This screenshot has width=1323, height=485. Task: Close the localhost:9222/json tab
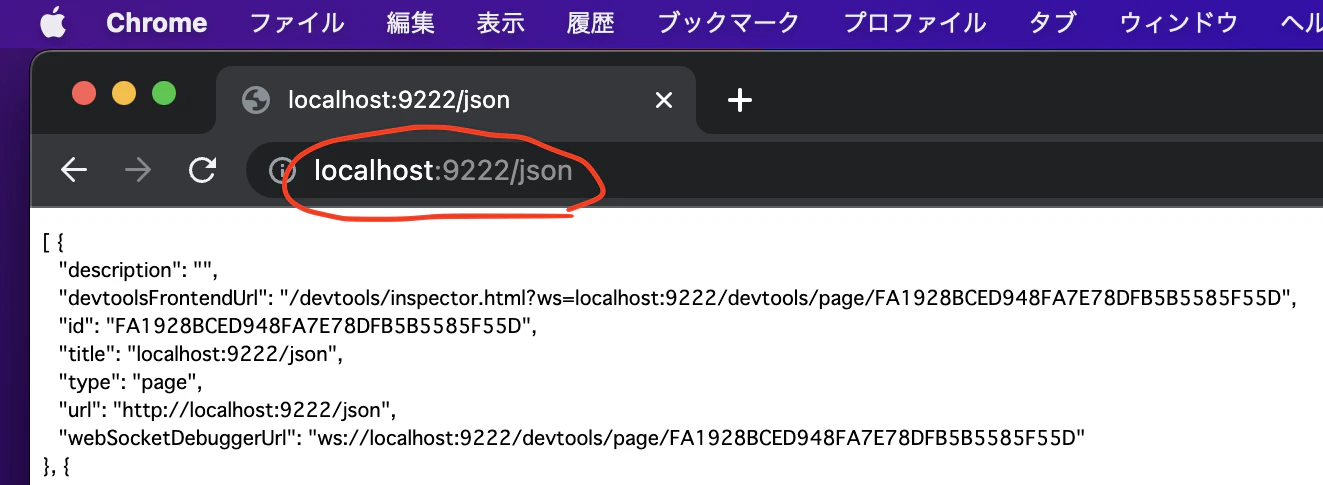[663, 100]
